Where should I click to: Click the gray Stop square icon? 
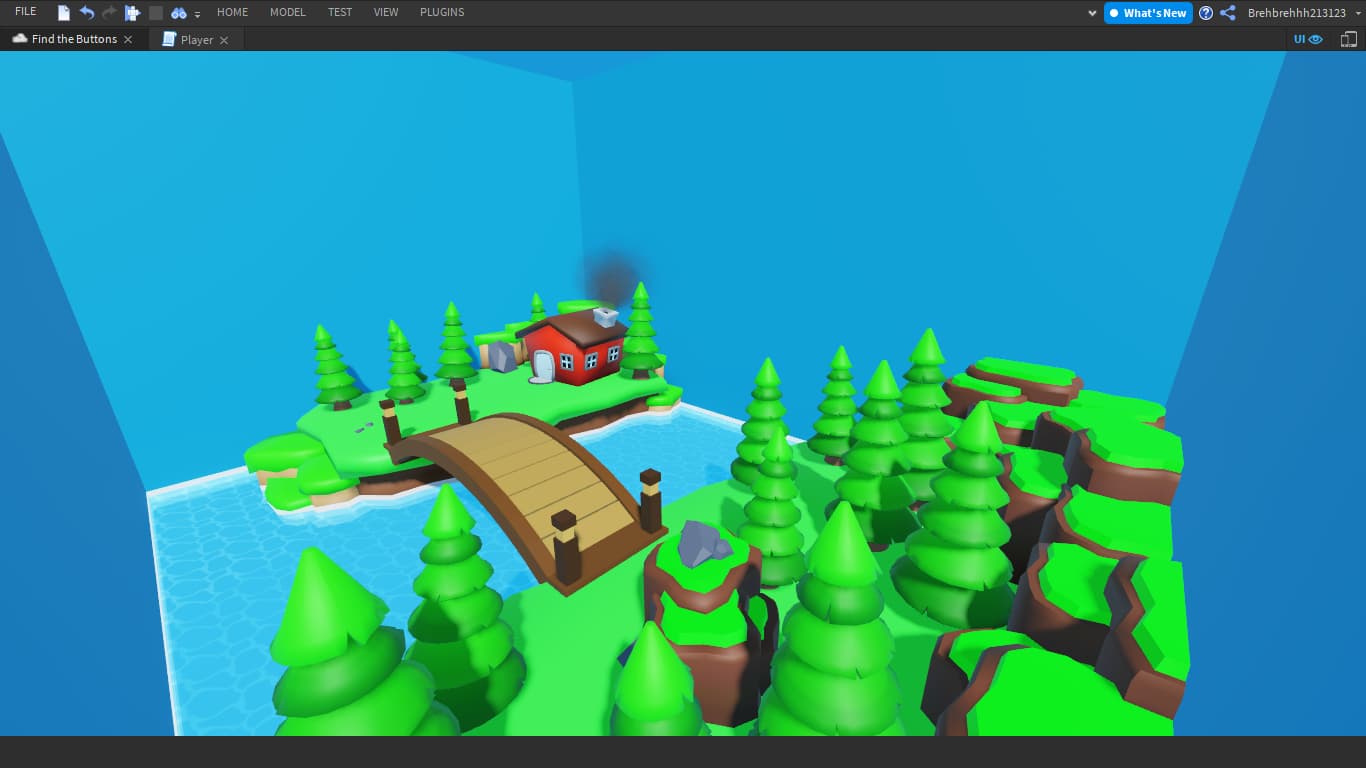155,13
